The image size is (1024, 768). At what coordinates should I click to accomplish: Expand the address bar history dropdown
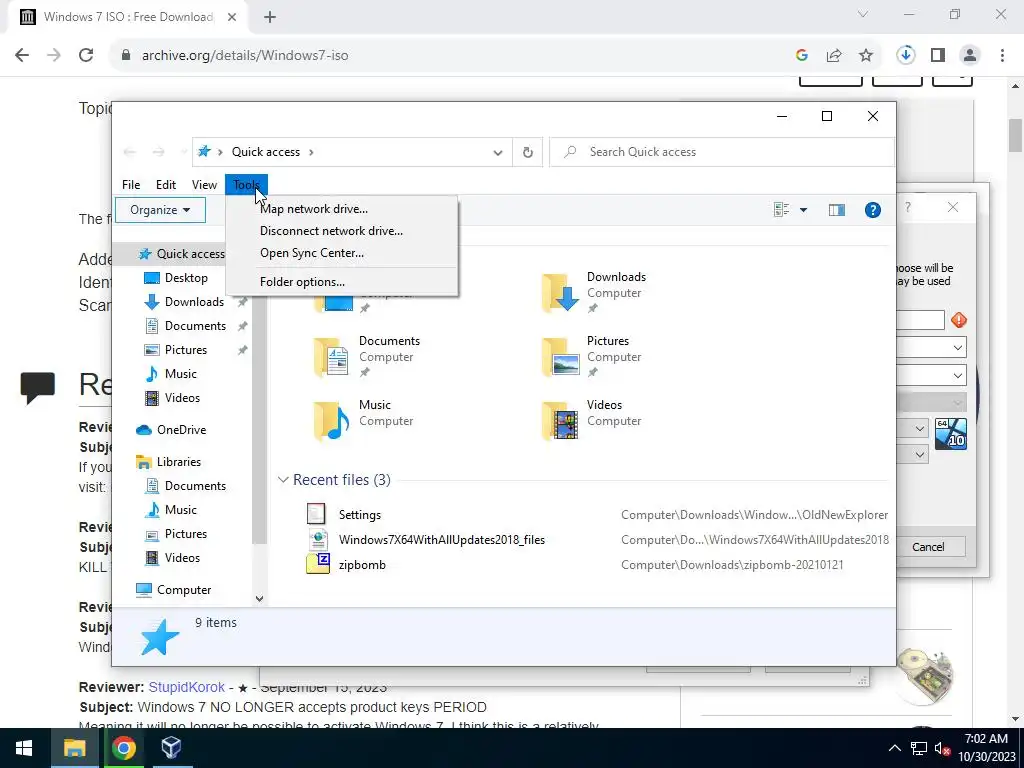498,152
